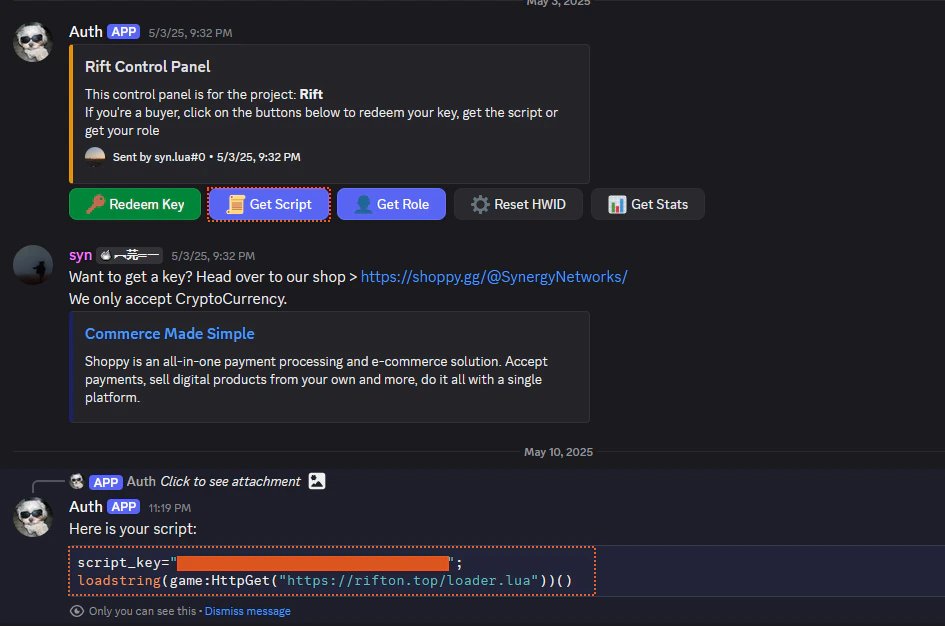Click the Get Stats button
This screenshot has width=945, height=626.
pos(648,204)
